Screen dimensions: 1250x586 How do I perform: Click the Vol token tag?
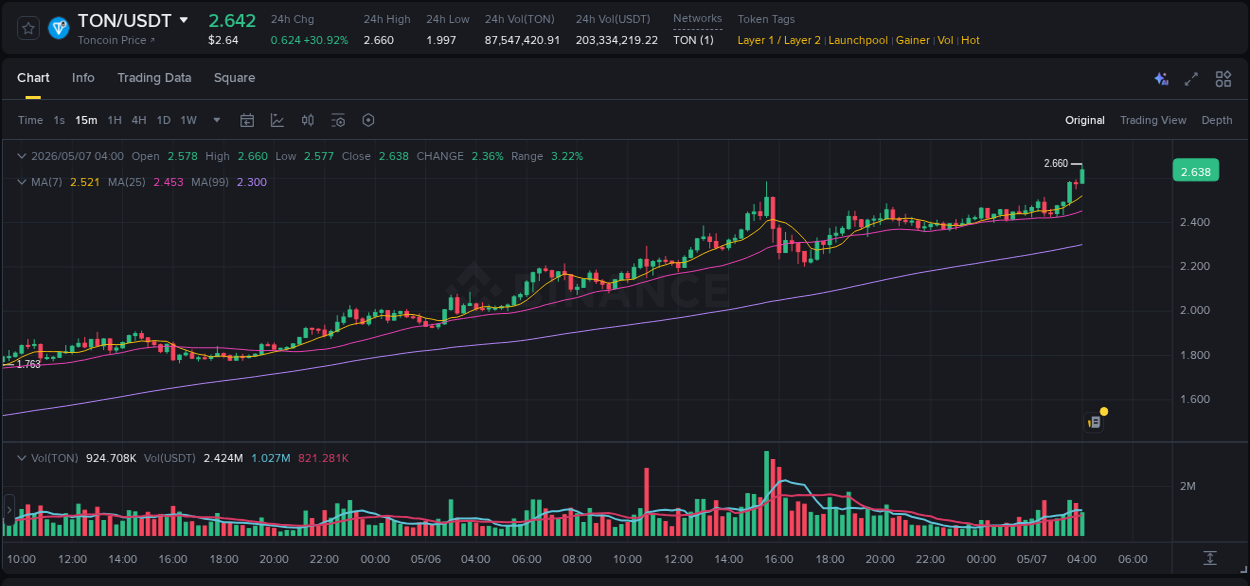pyautogui.click(x=945, y=40)
